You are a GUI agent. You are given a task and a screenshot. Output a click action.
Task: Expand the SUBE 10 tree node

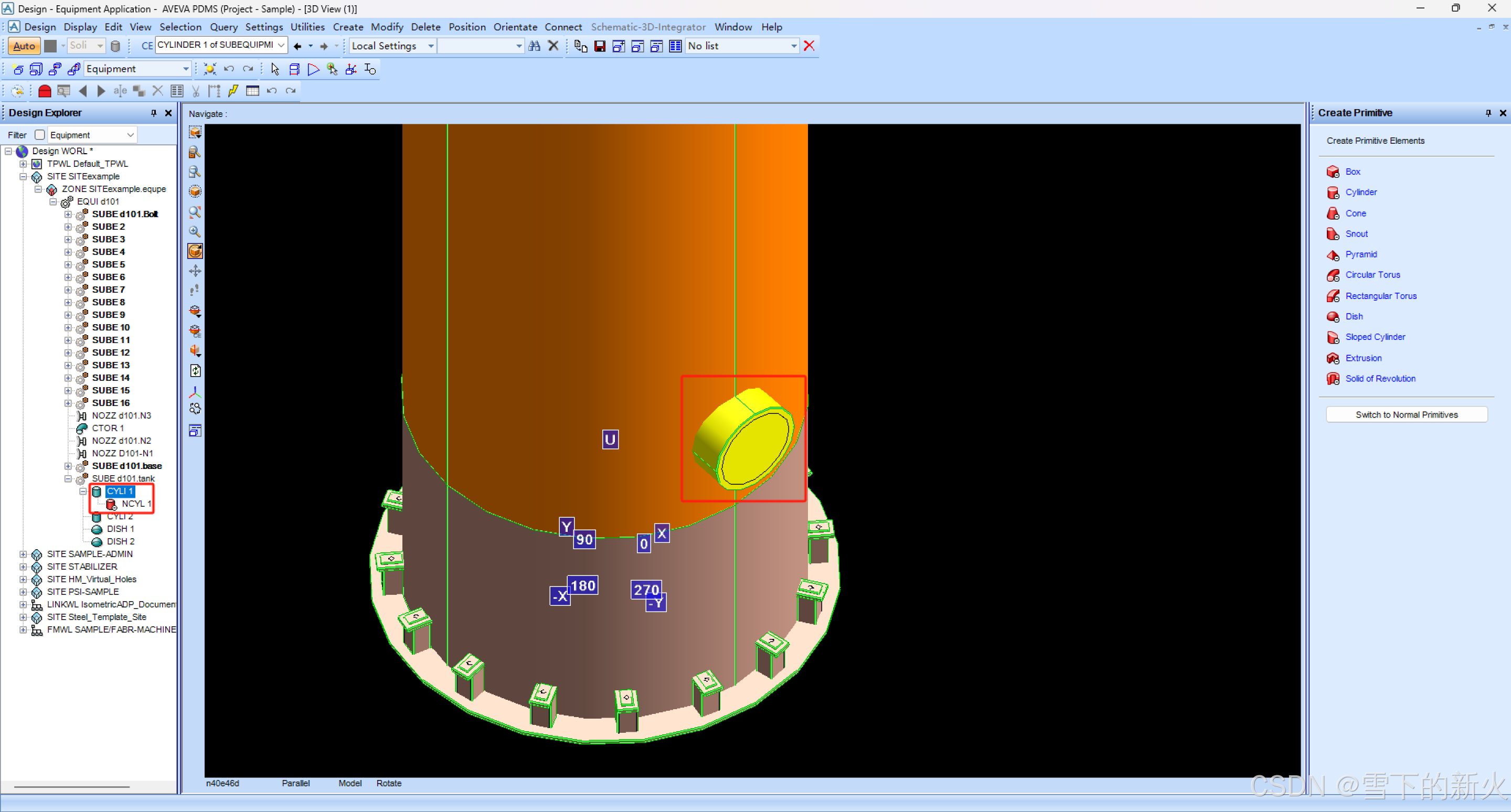(68, 327)
